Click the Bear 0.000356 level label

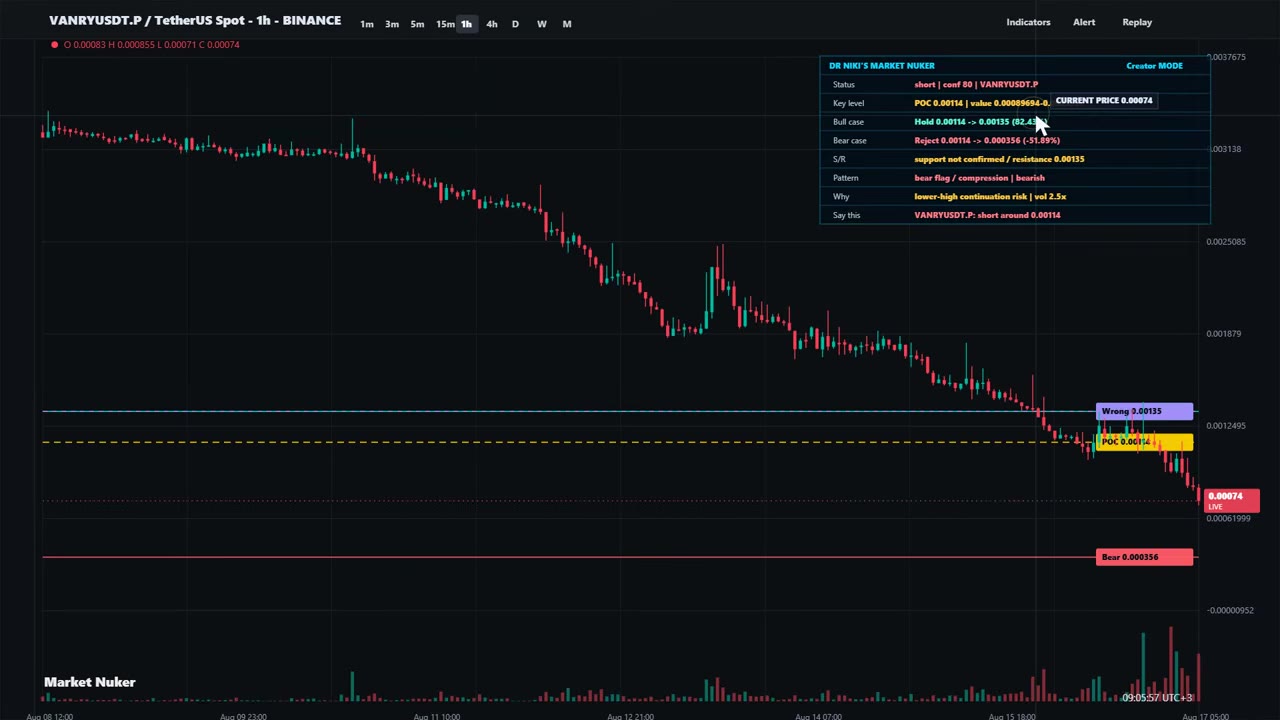click(1144, 557)
